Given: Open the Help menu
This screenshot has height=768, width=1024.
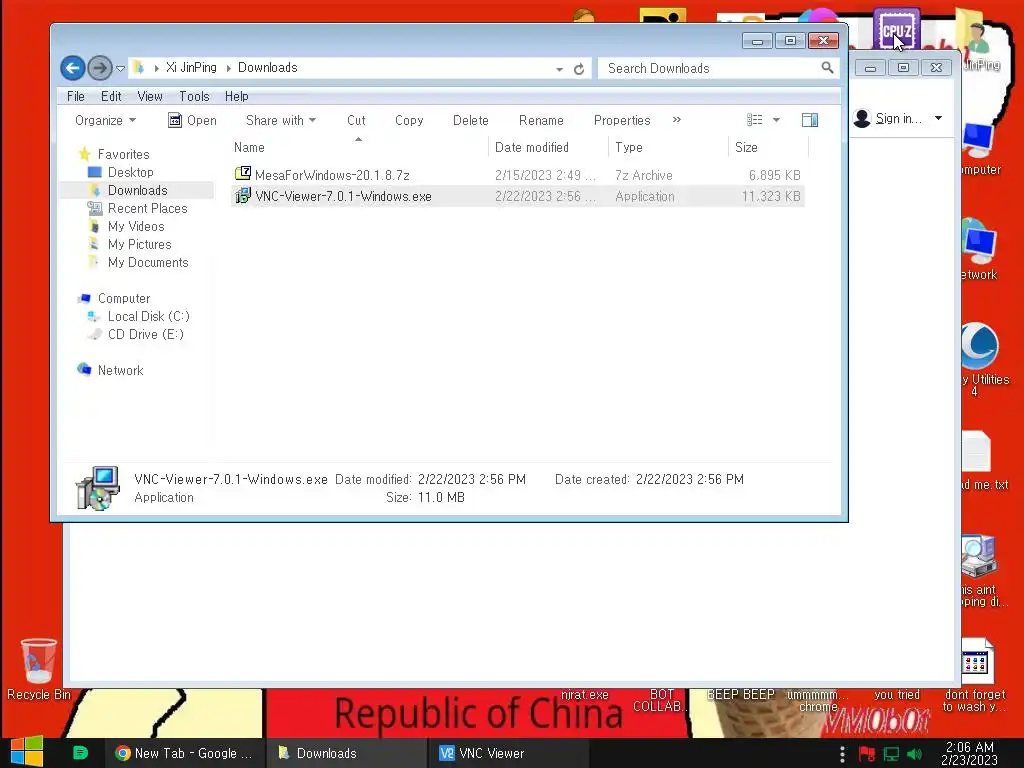Looking at the screenshot, I should 236,96.
